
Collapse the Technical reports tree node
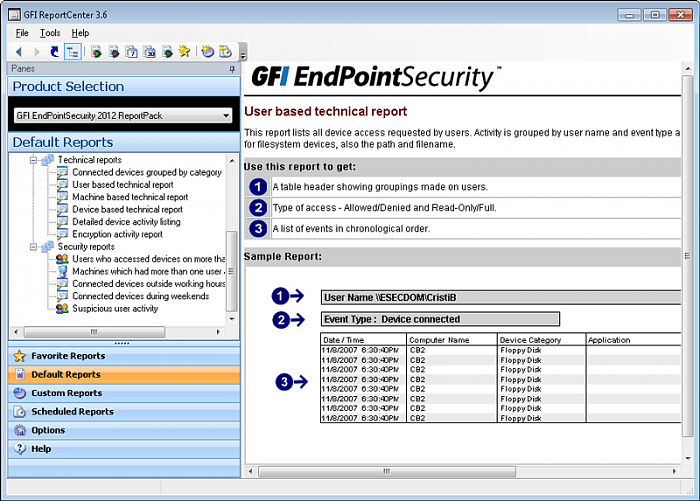[33, 160]
